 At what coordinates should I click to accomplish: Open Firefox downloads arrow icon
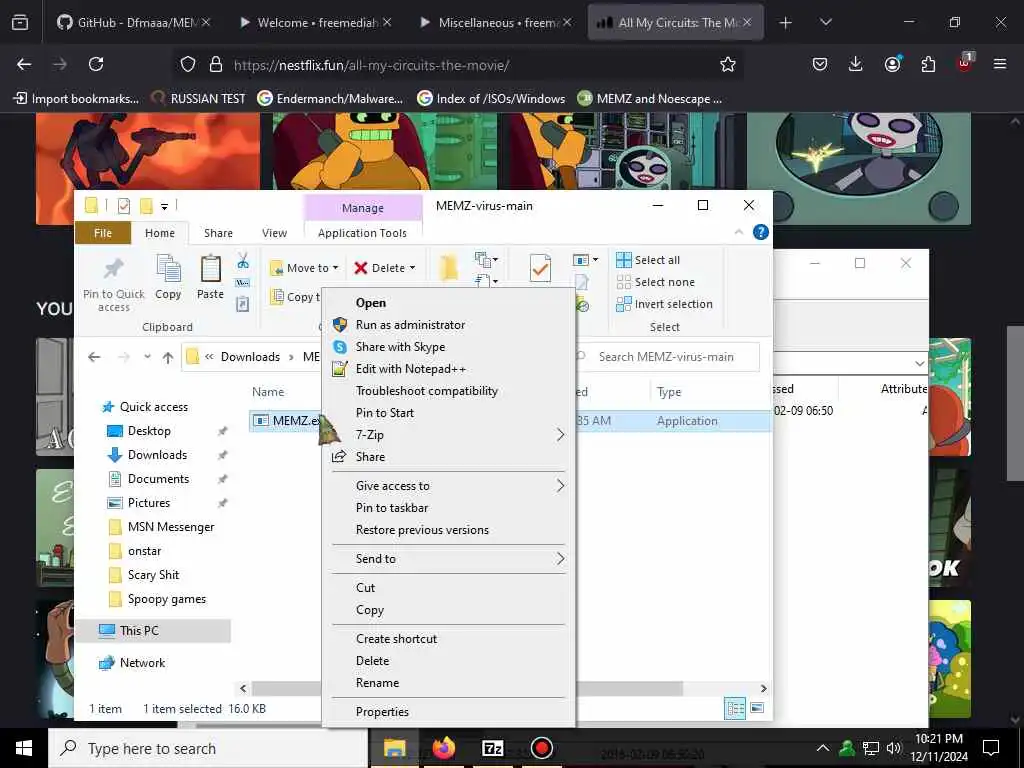click(856, 64)
